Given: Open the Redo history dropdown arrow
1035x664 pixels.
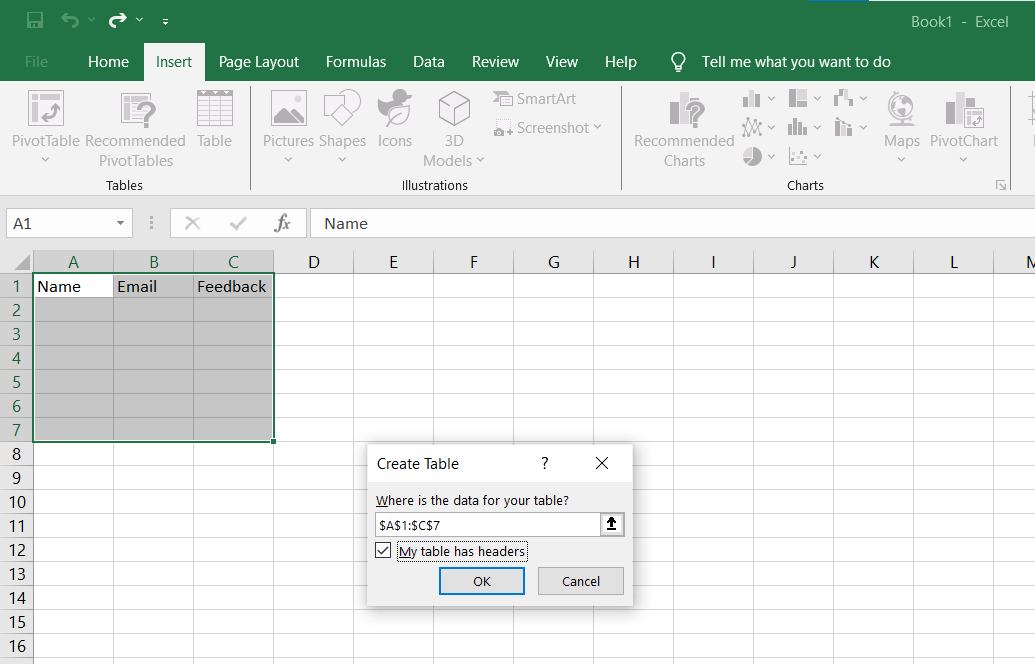Looking at the screenshot, I should (139, 20).
